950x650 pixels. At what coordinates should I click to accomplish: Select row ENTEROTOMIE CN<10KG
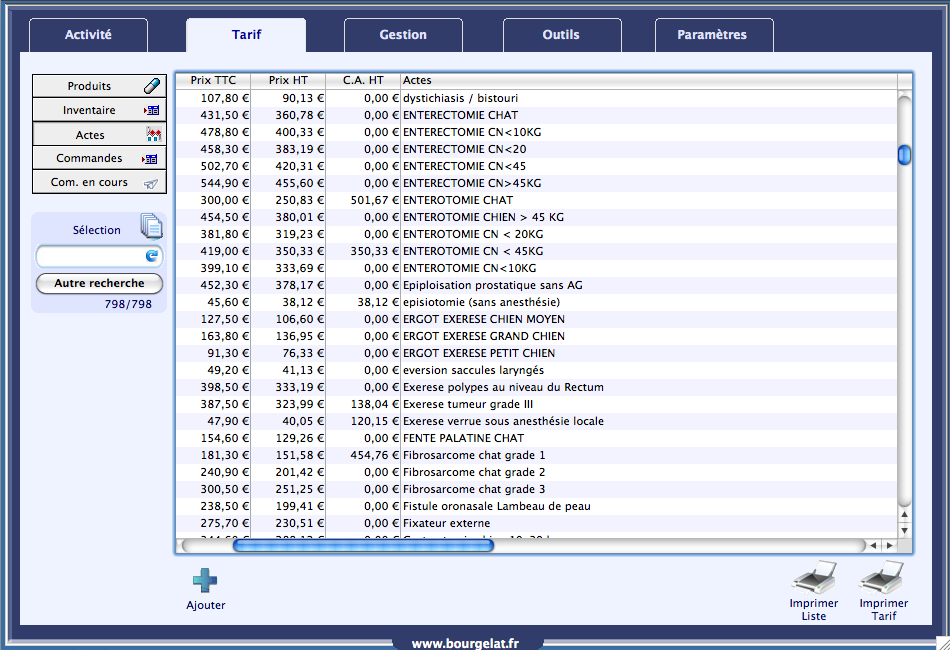536,268
